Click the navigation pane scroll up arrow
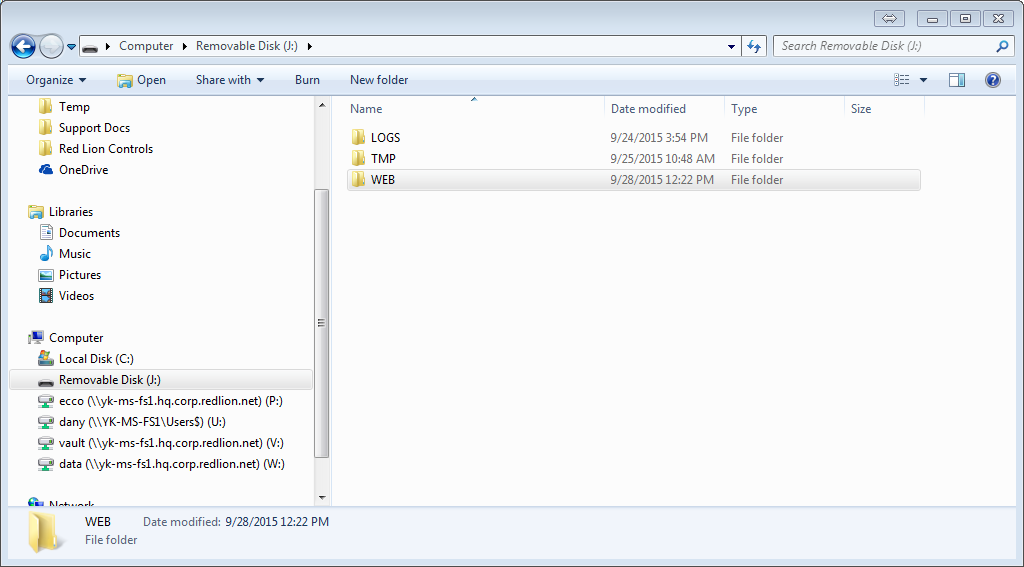Screen dimensions: 1024x567 [x=322, y=105]
